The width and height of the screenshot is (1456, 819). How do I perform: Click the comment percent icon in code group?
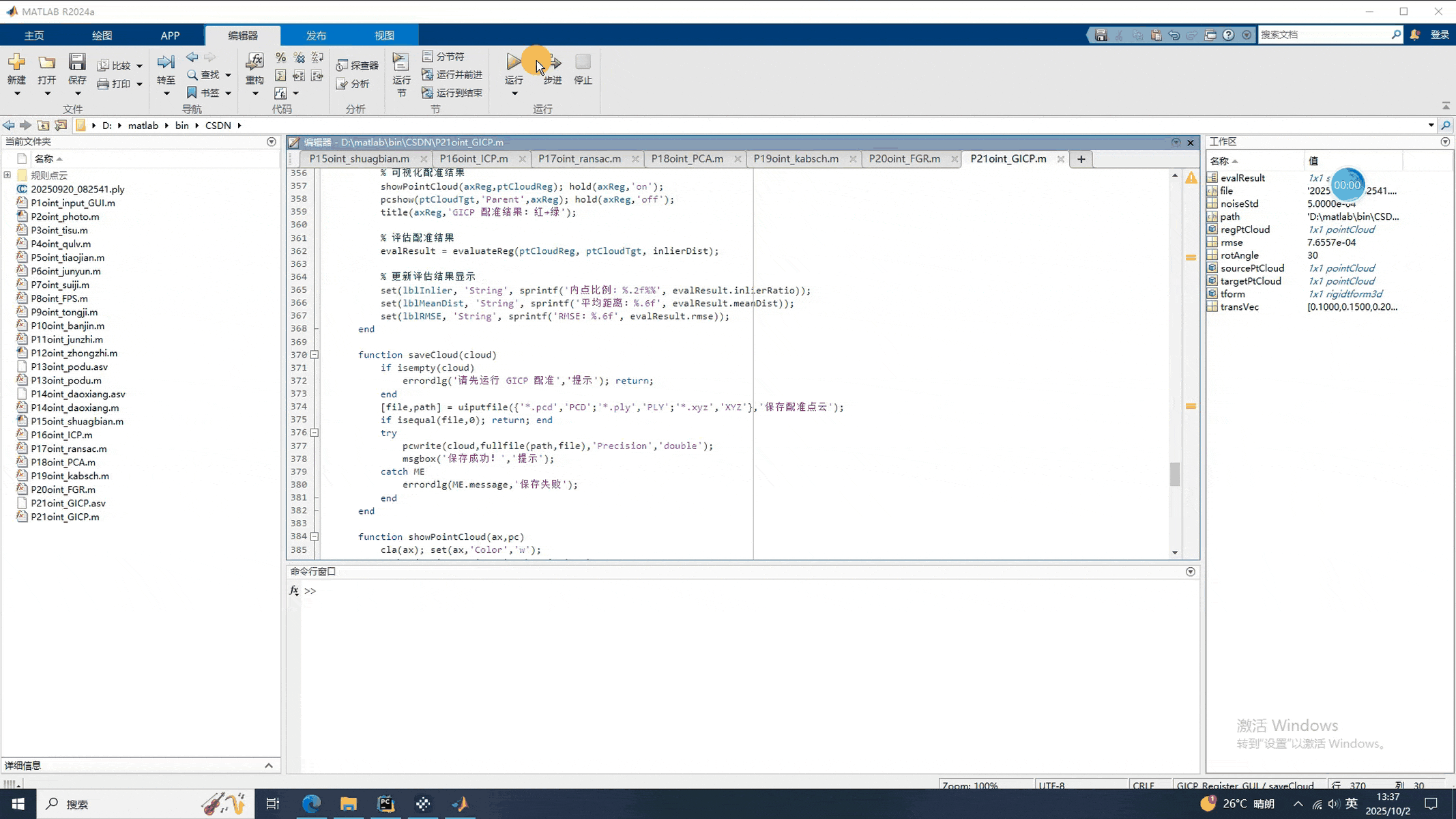pyautogui.click(x=280, y=57)
